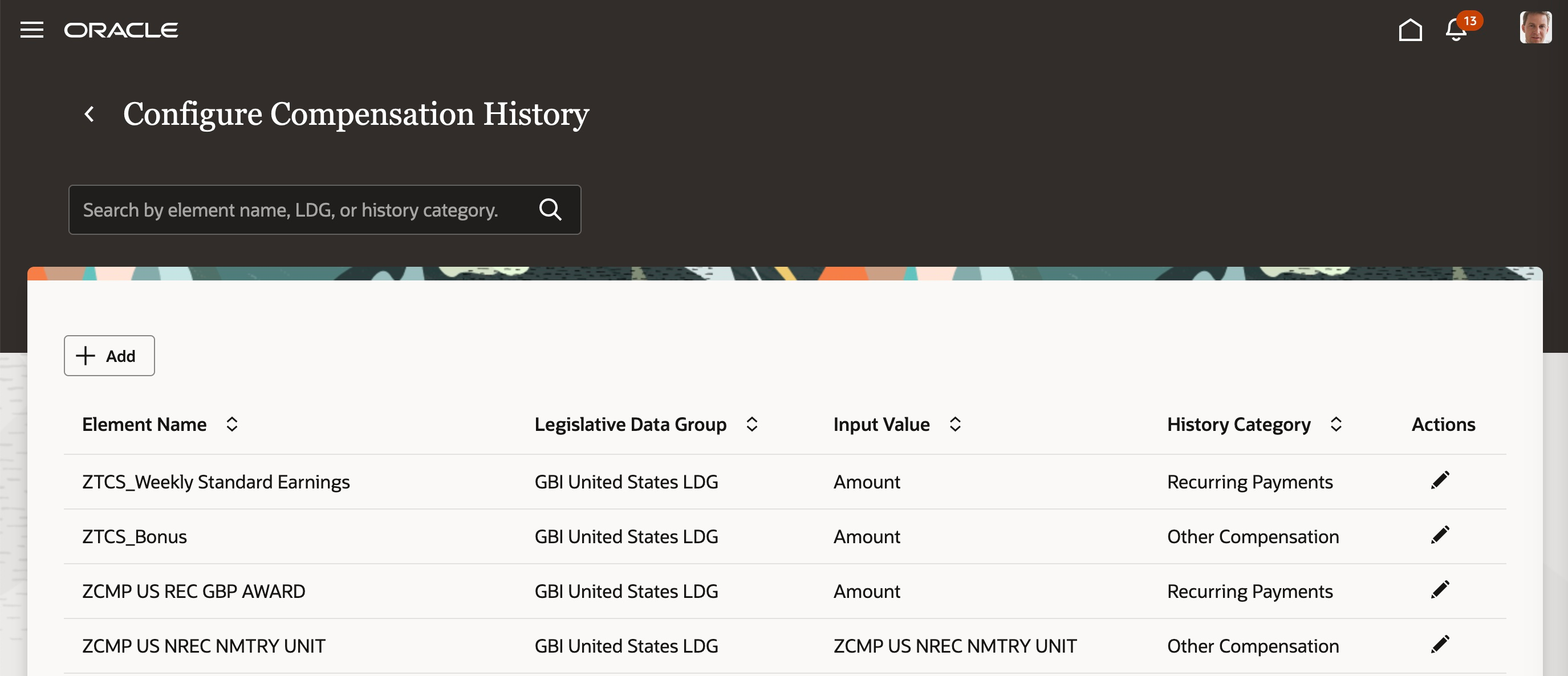Go back using the left chevron
The height and width of the screenshot is (676, 1568).
pos(90,114)
